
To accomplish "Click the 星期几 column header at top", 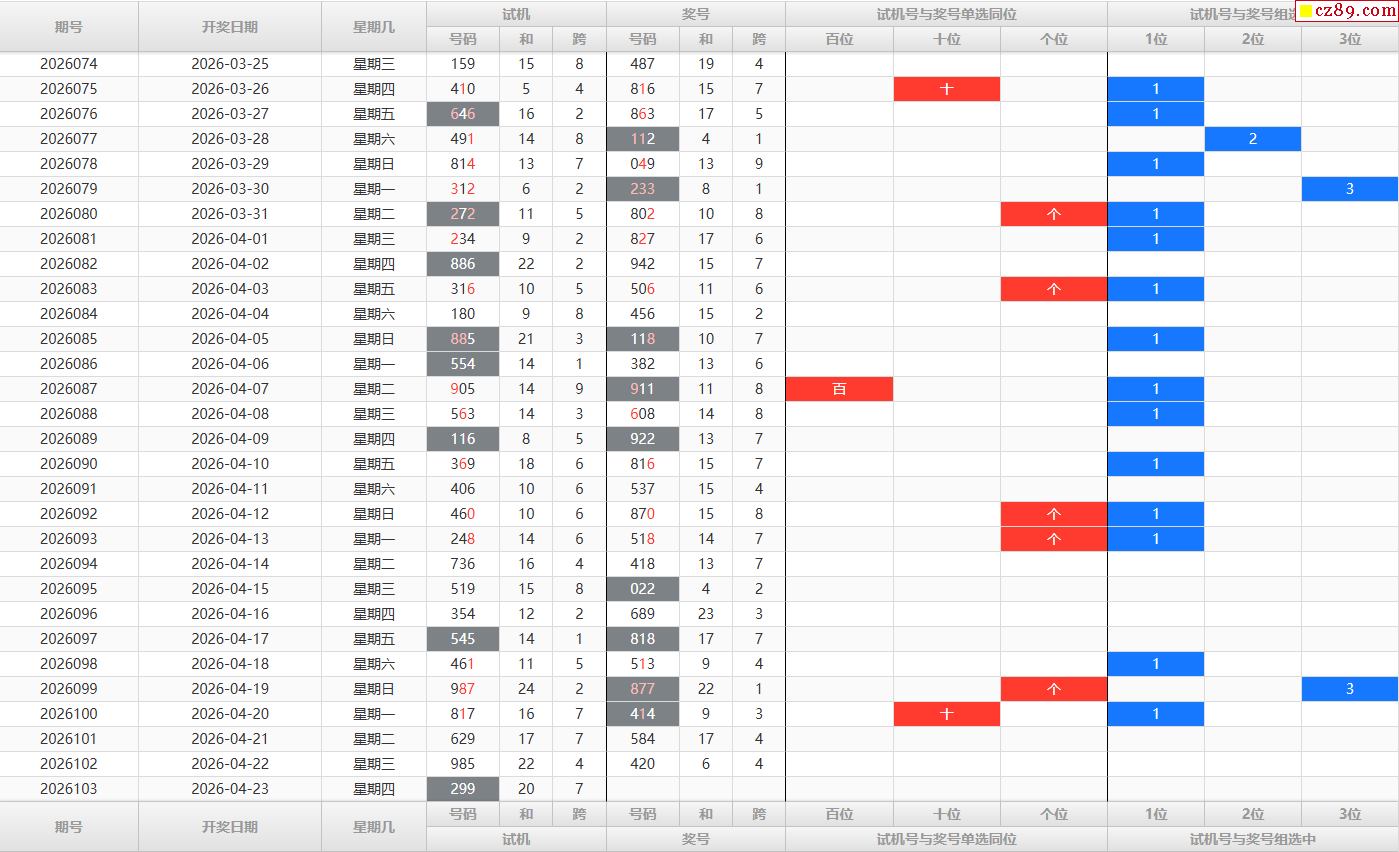I will [374, 27].
